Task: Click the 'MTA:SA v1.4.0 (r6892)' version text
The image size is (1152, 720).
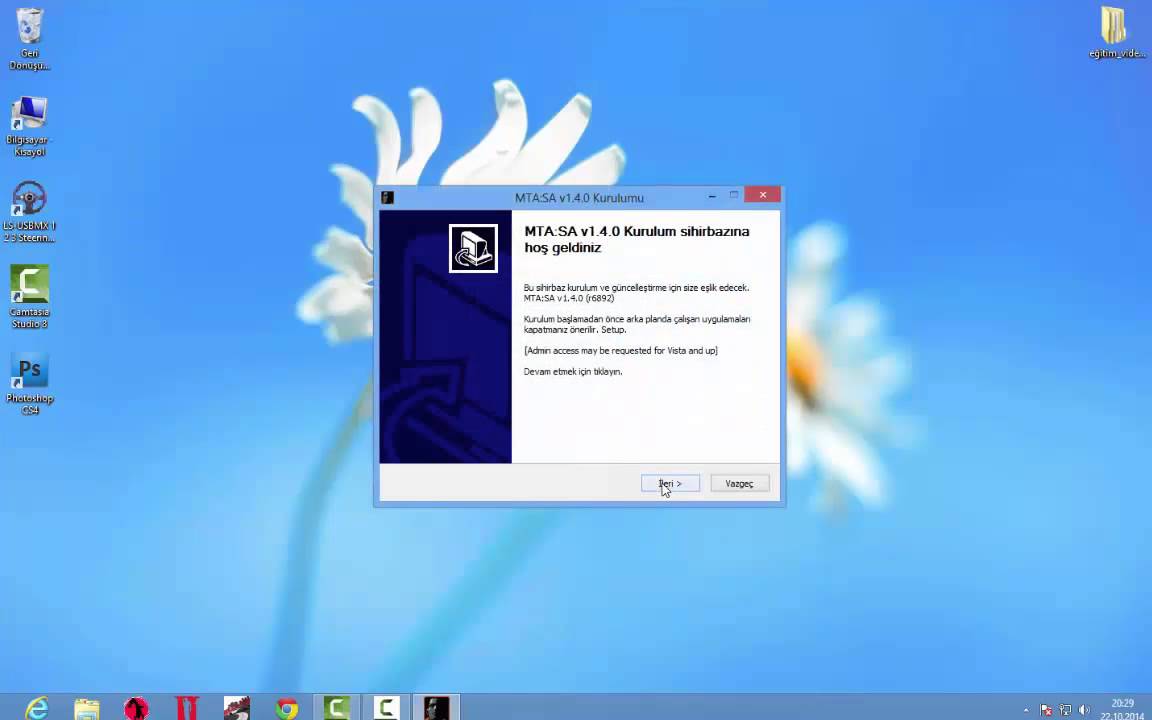Action: pos(569,298)
